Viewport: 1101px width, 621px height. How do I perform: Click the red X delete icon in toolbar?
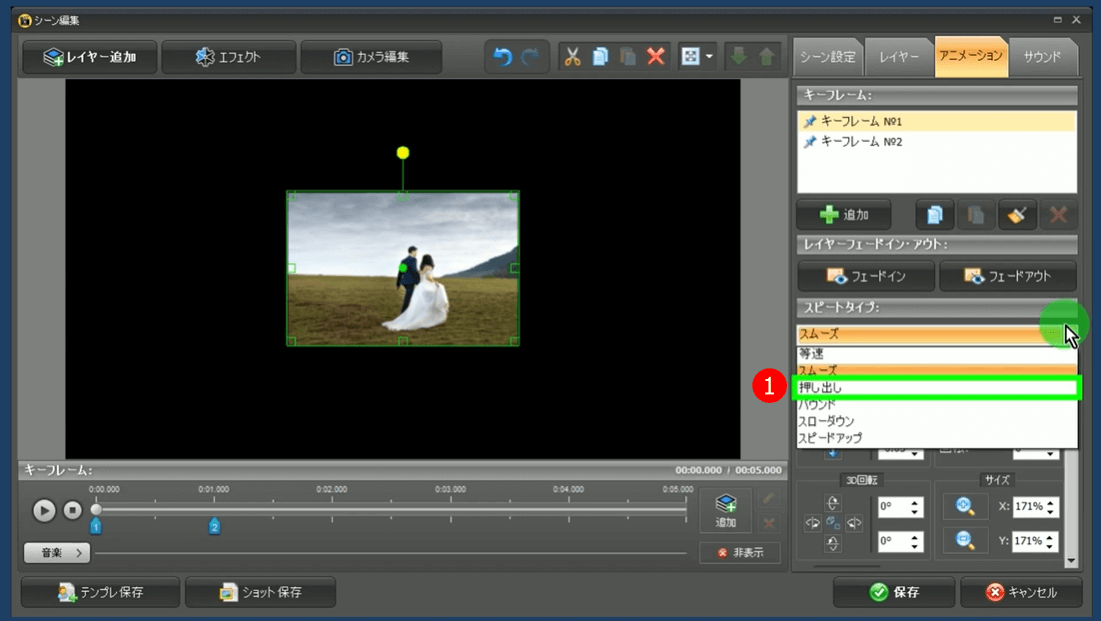[x=656, y=57]
